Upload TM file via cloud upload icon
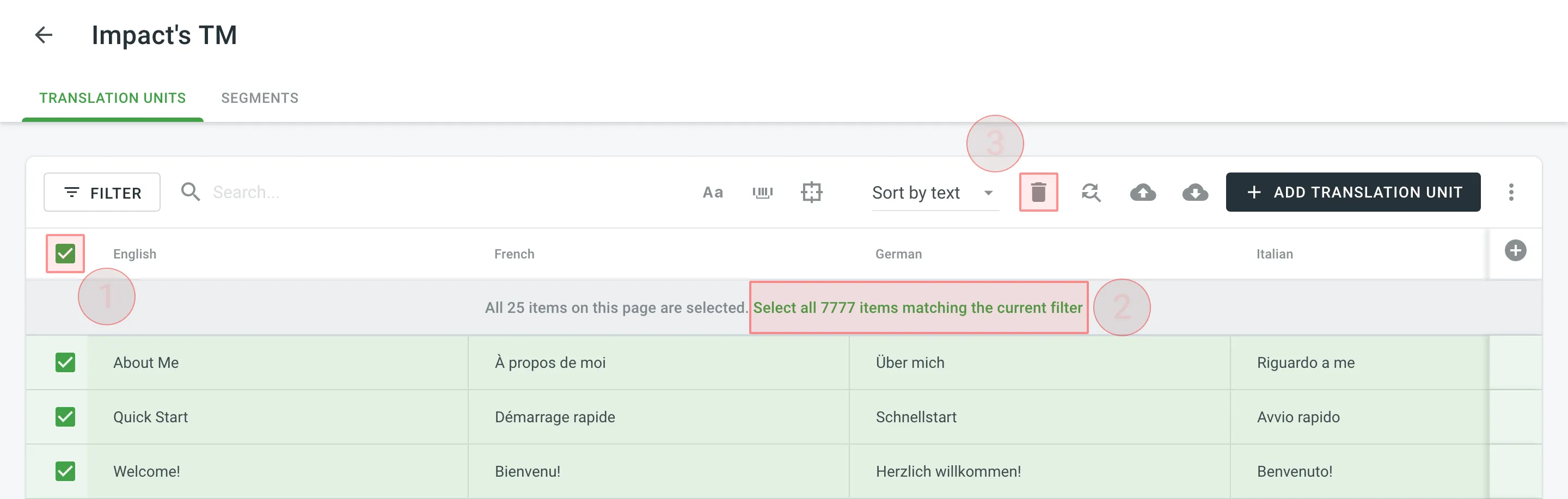The image size is (1568, 499). click(1143, 192)
